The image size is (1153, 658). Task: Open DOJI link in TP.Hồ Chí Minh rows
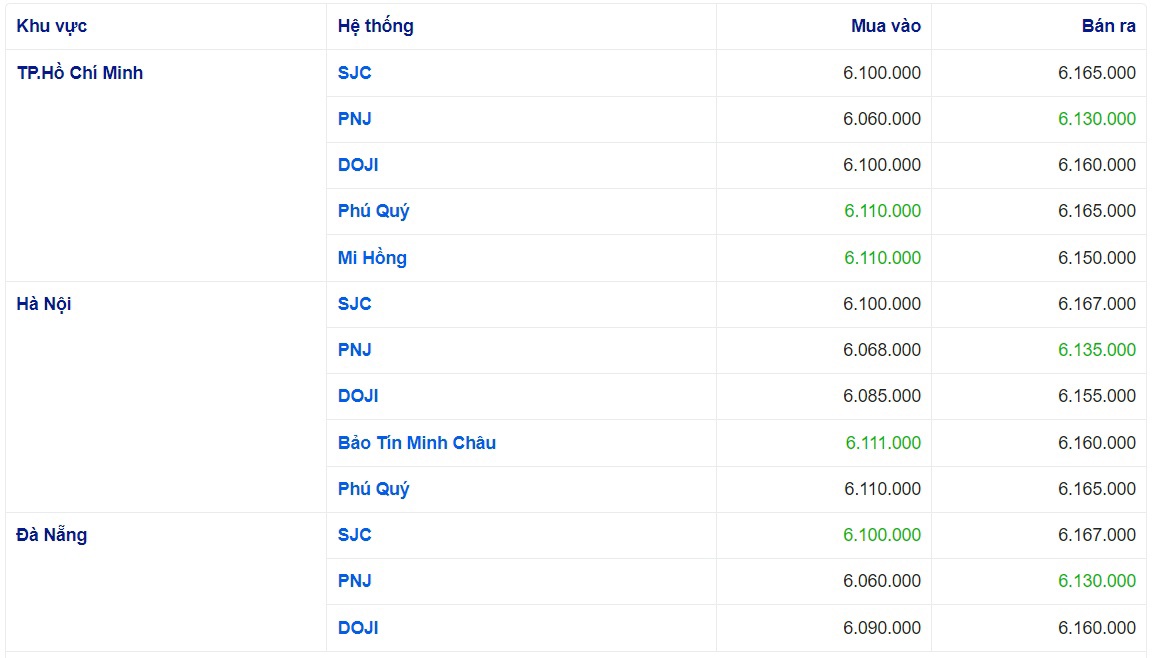358,165
